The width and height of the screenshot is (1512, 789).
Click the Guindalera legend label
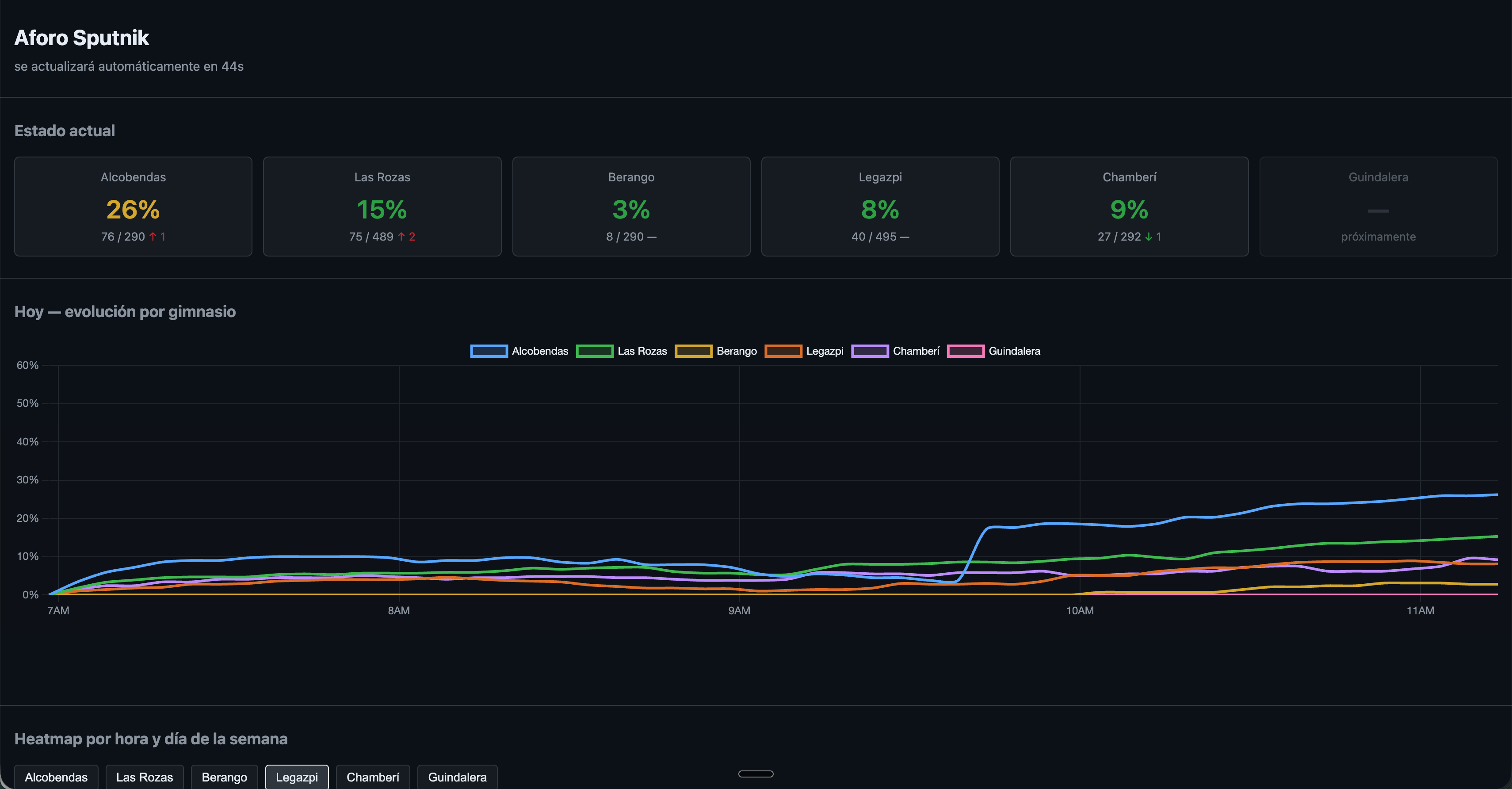click(x=1014, y=351)
